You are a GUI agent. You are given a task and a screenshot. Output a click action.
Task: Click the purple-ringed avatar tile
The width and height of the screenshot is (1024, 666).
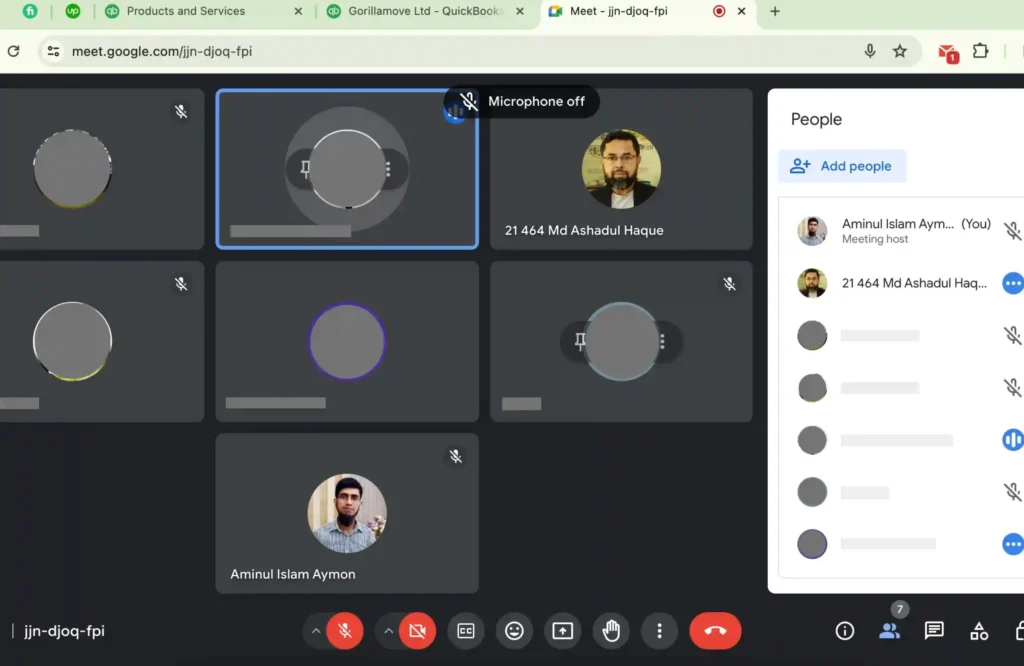point(347,341)
